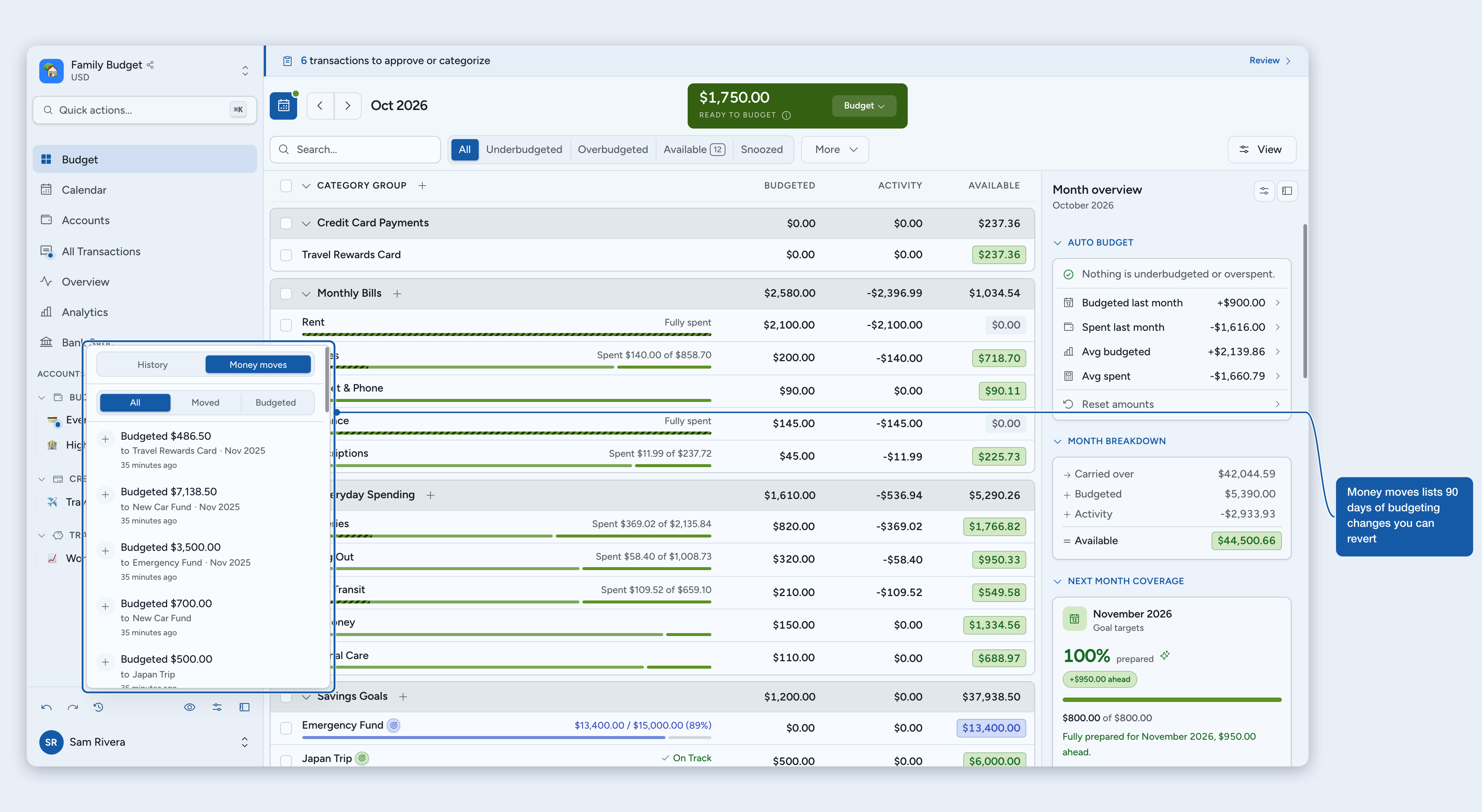Screen dimensions: 1482x812
Task: Click the undo icon in sidebar footer
Action: 47,707
